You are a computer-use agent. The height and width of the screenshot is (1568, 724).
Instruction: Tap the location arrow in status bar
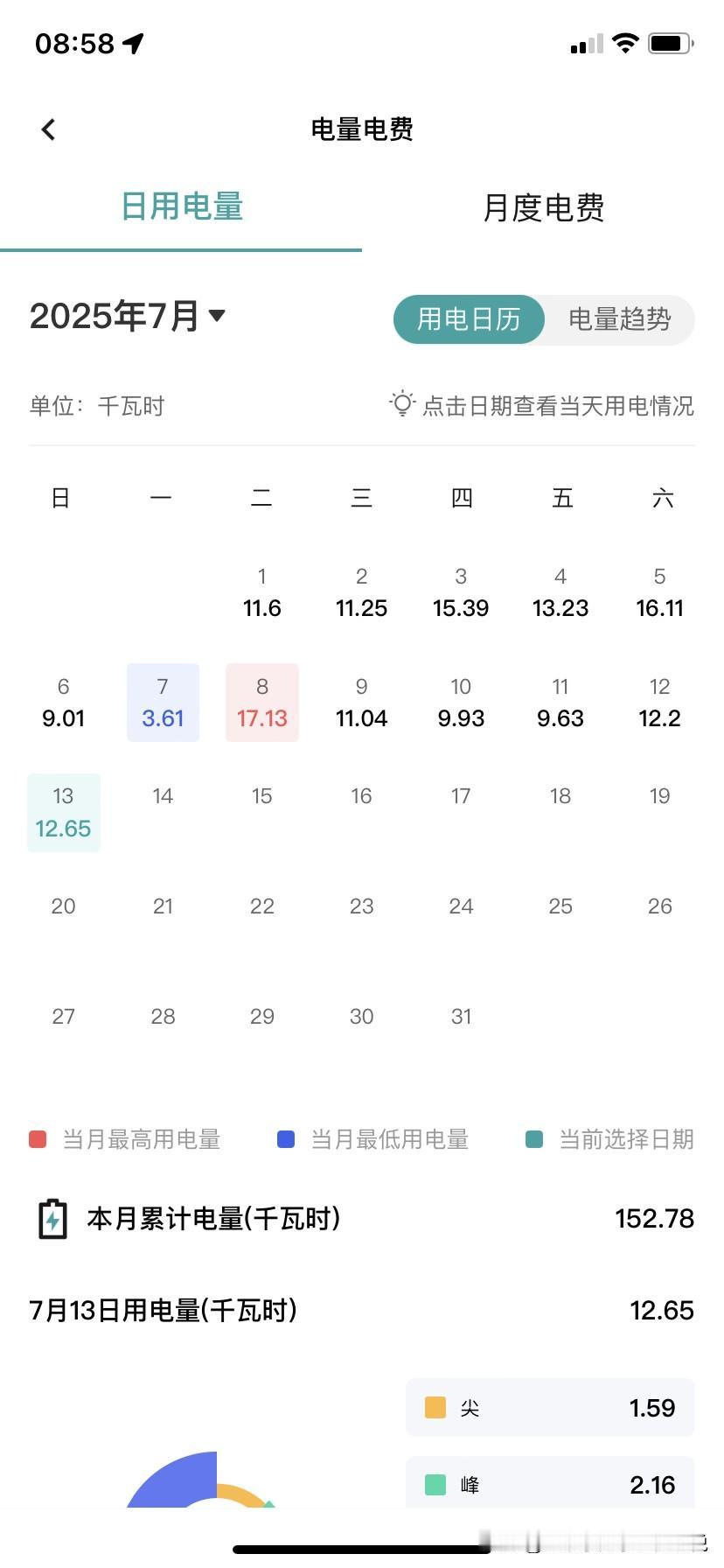coord(133,43)
